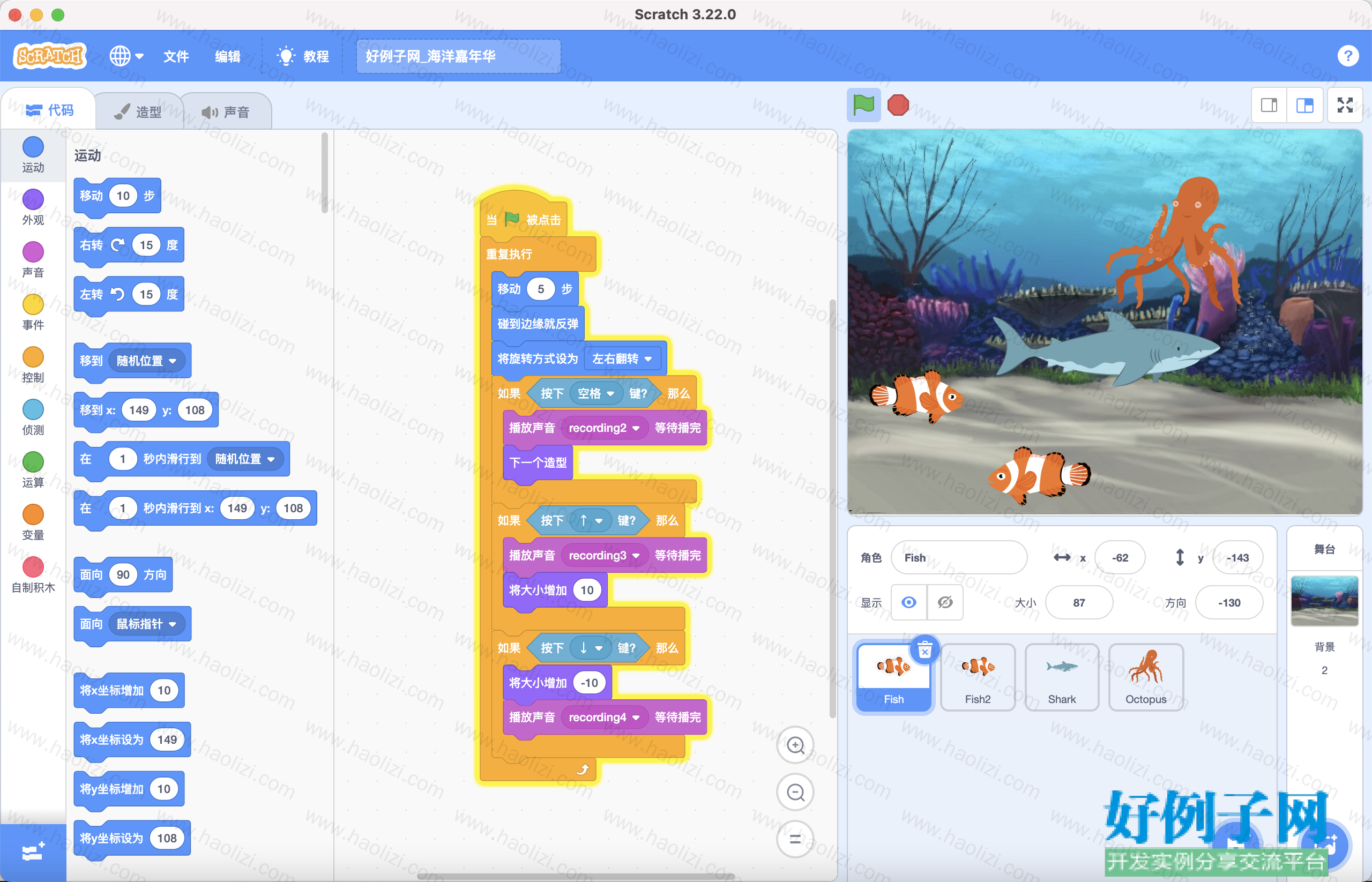
Task: Zoom out the code workspace
Action: (795, 792)
